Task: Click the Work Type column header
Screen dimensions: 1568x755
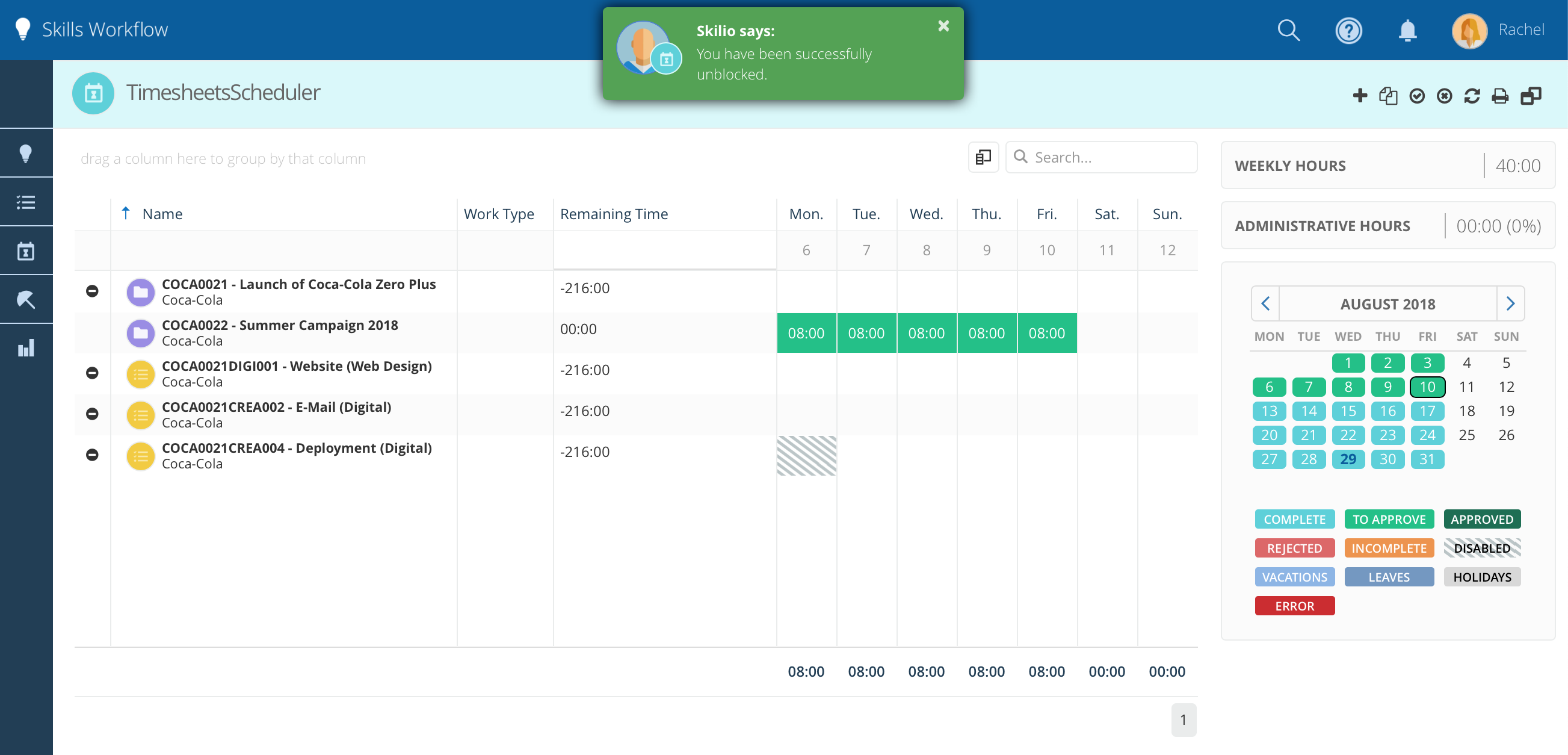Action: tap(499, 214)
